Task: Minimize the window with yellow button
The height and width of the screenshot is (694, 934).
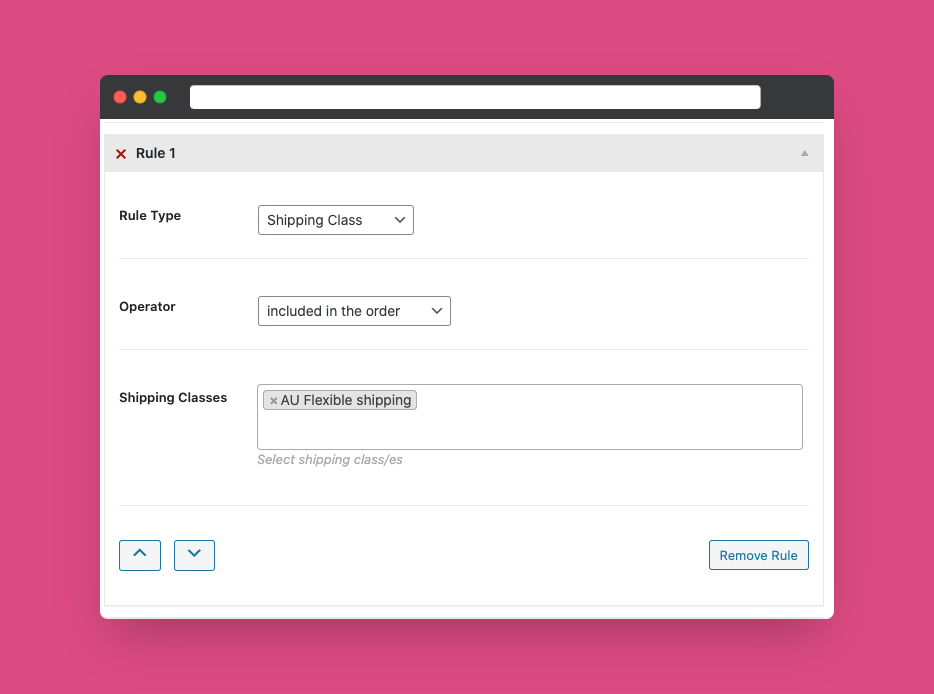Action: (x=140, y=97)
